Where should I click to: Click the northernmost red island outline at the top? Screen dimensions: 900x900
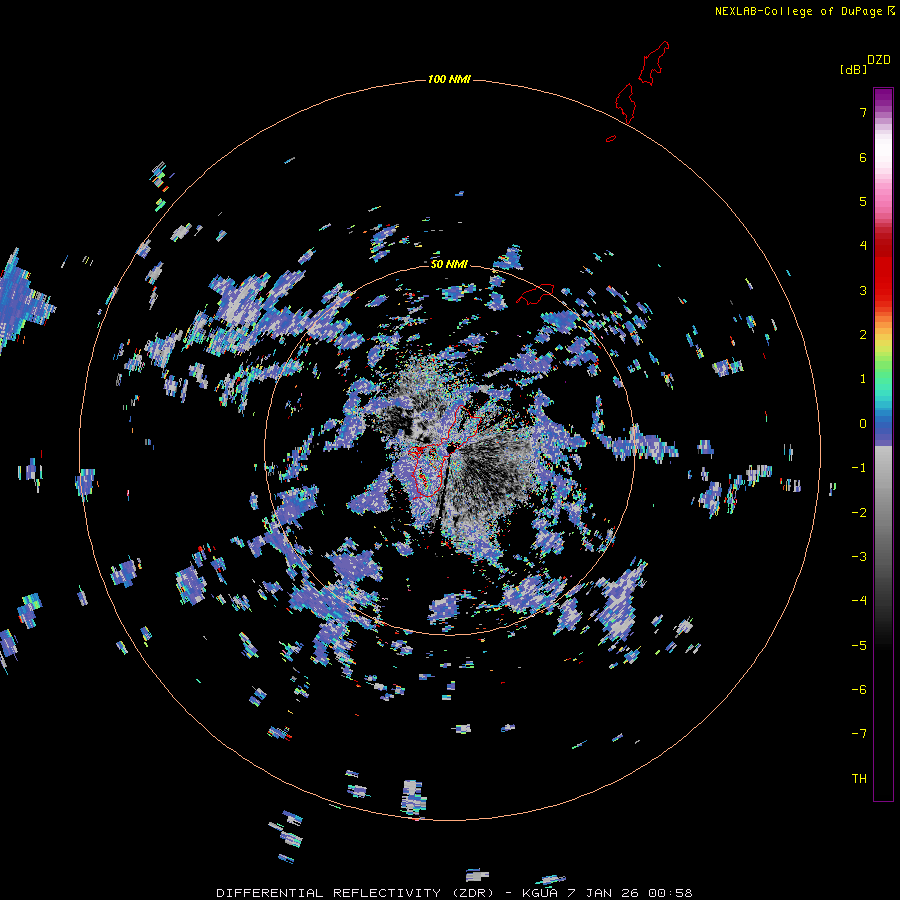pyautogui.click(x=654, y=63)
